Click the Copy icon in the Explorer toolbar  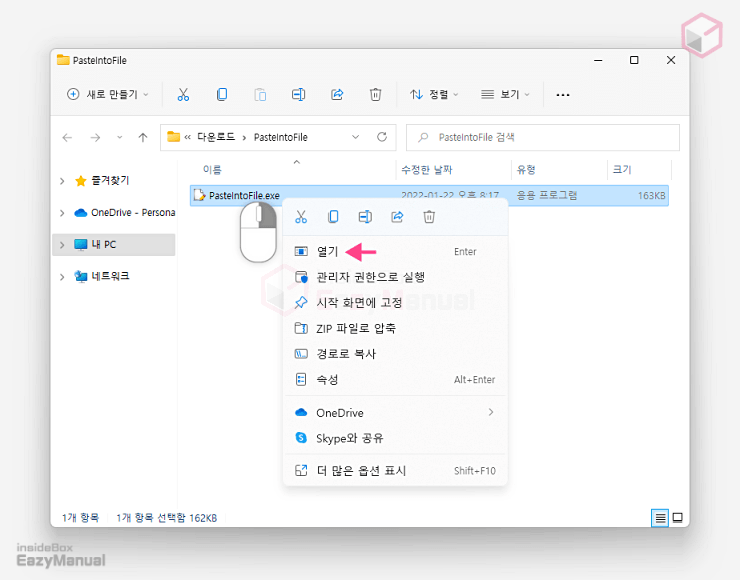(222, 94)
